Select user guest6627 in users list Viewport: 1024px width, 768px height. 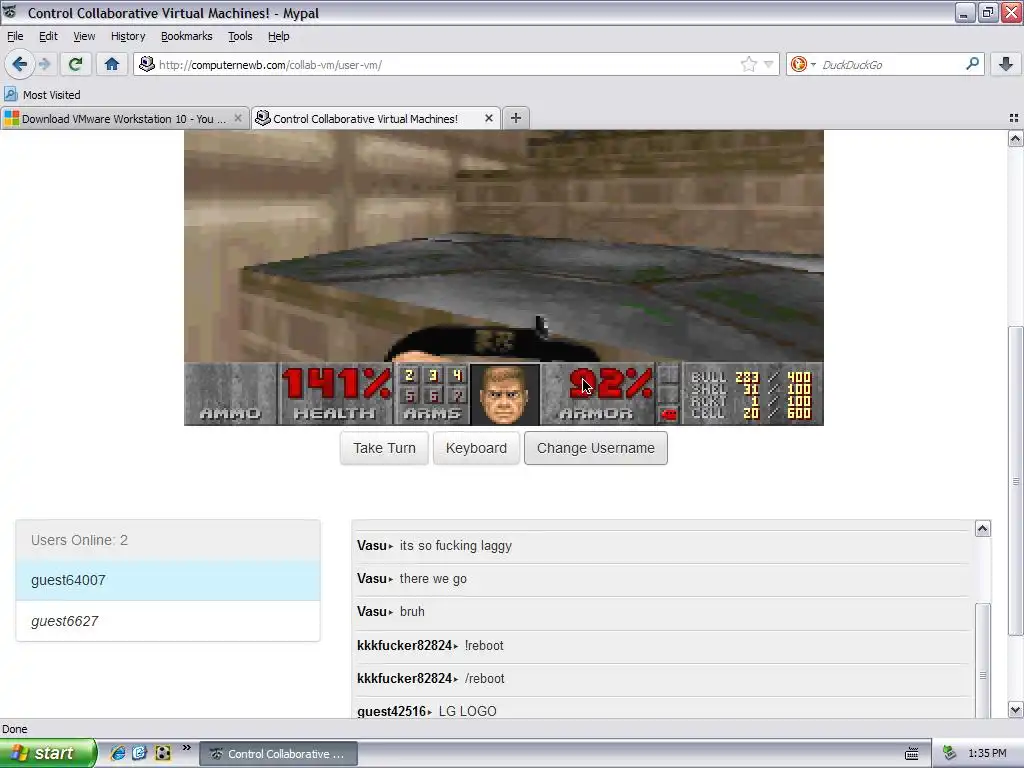(x=168, y=621)
